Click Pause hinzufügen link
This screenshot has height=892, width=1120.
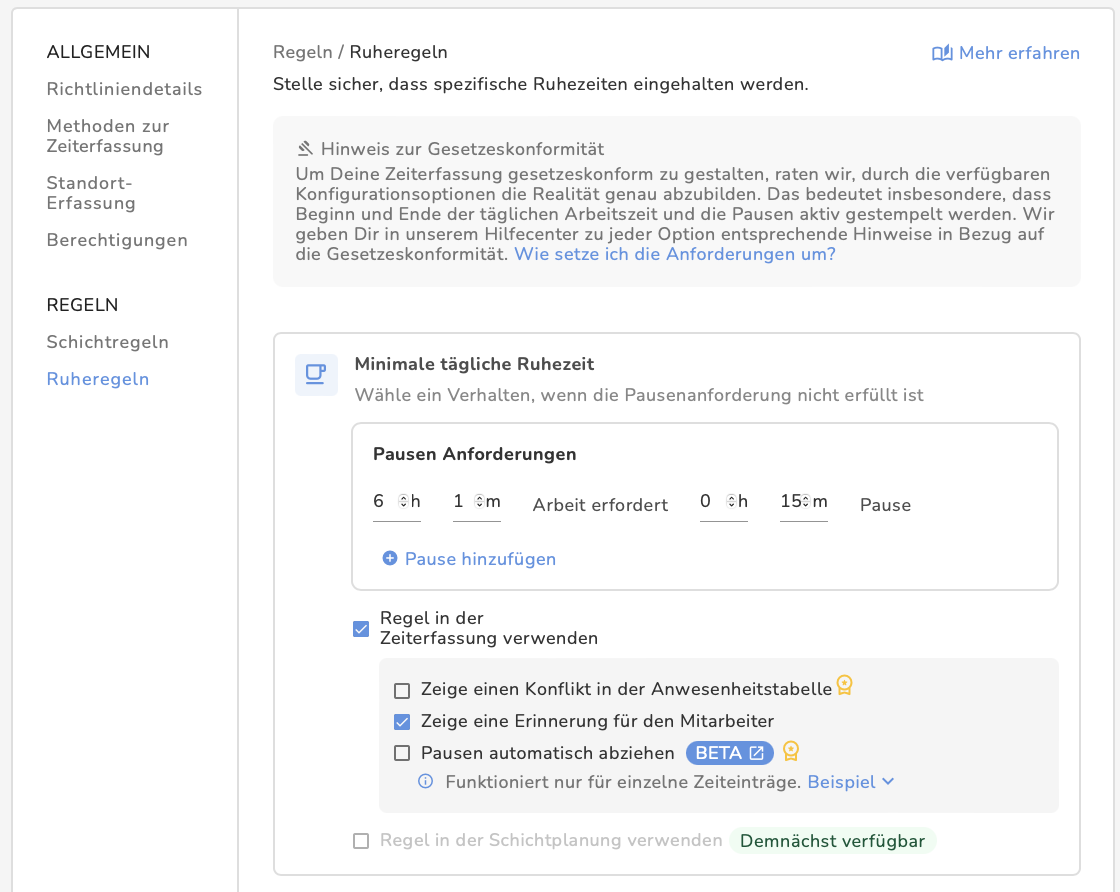(x=469, y=558)
